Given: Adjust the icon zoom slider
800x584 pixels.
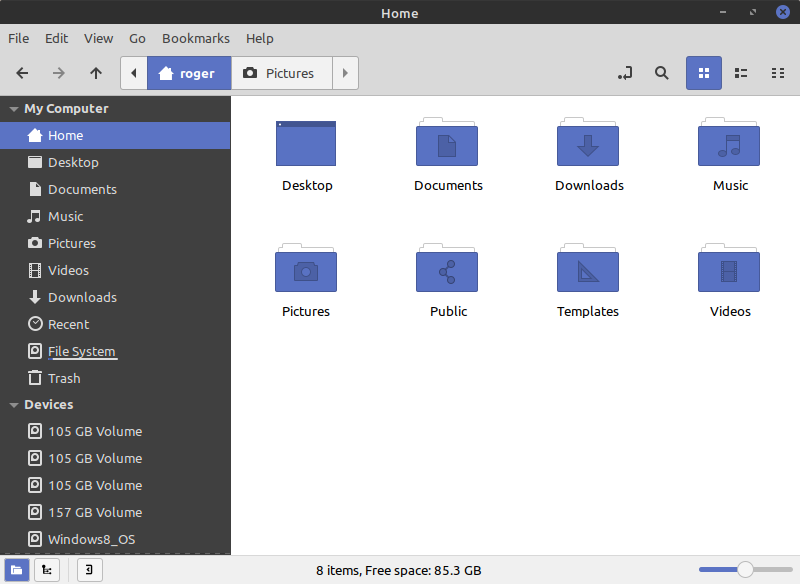Looking at the screenshot, I should click(745, 570).
